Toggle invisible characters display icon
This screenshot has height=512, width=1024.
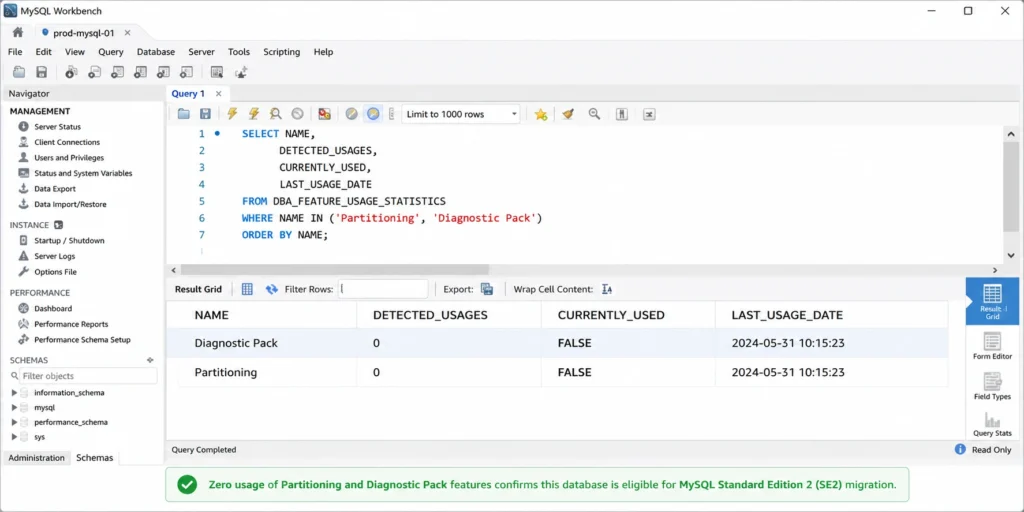[622, 114]
